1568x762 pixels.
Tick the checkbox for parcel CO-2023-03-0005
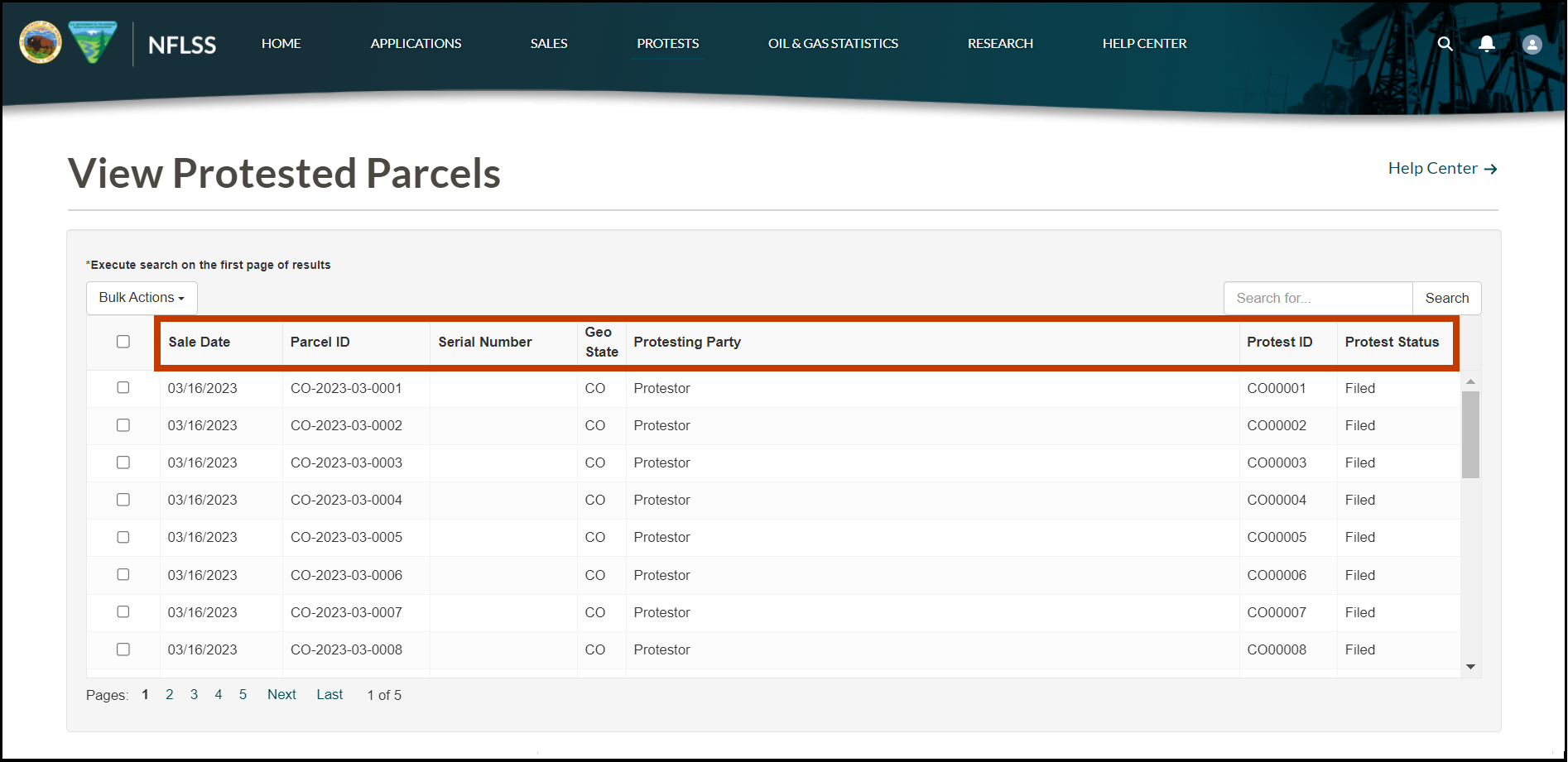point(123,537)
